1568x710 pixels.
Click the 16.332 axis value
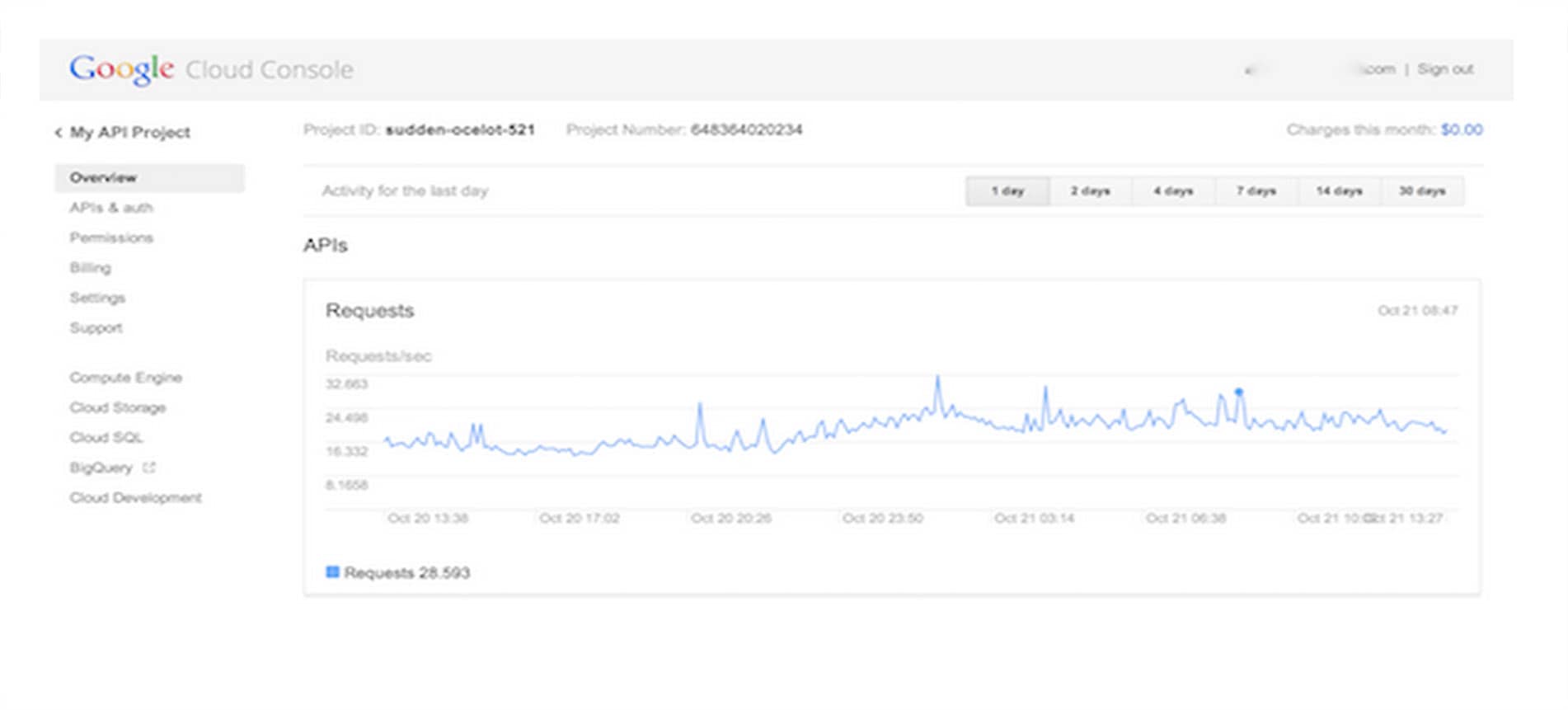(347, 452)
